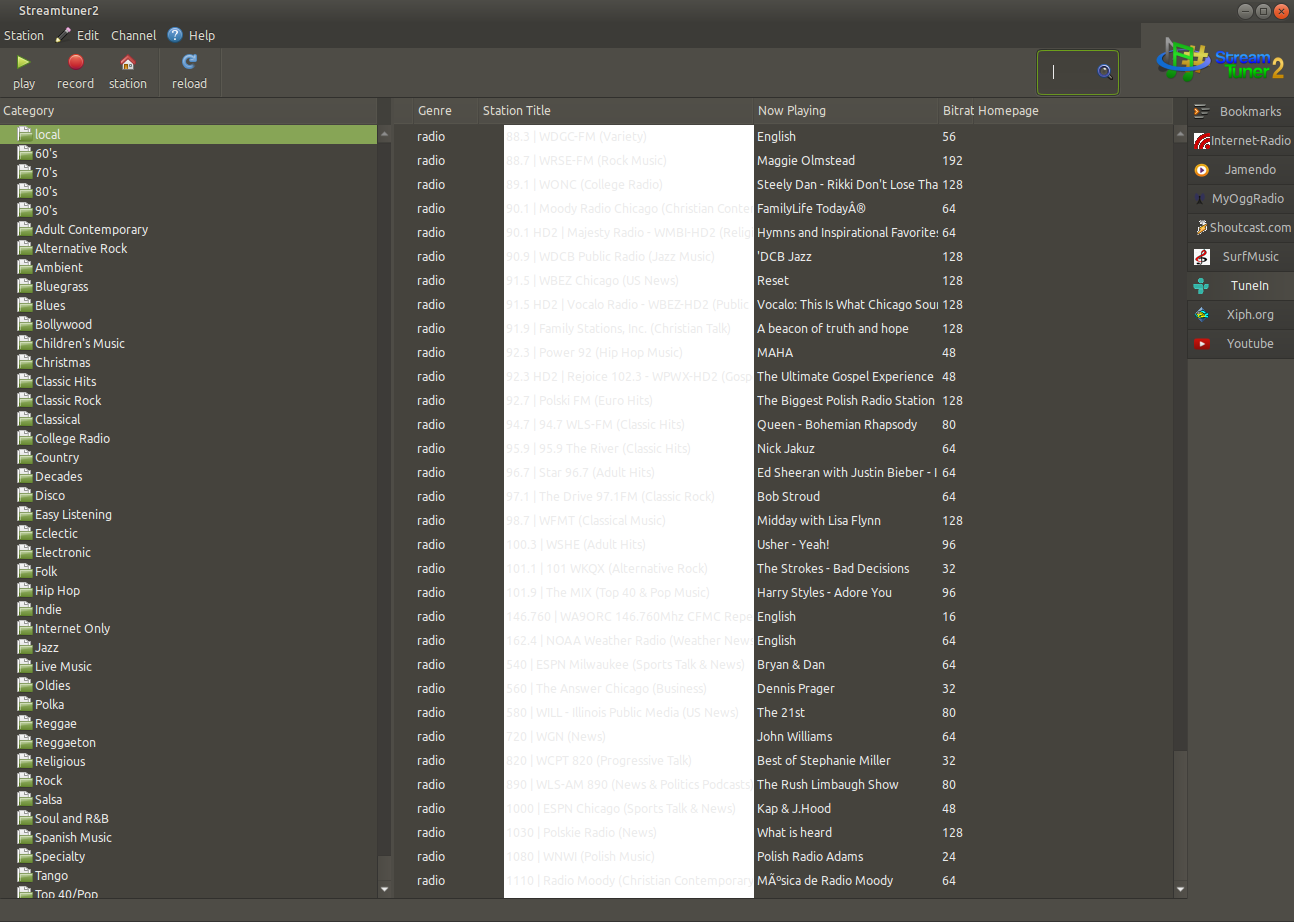
Task: Choose the Classic Rock category
Action: click(x=68, y=401)
